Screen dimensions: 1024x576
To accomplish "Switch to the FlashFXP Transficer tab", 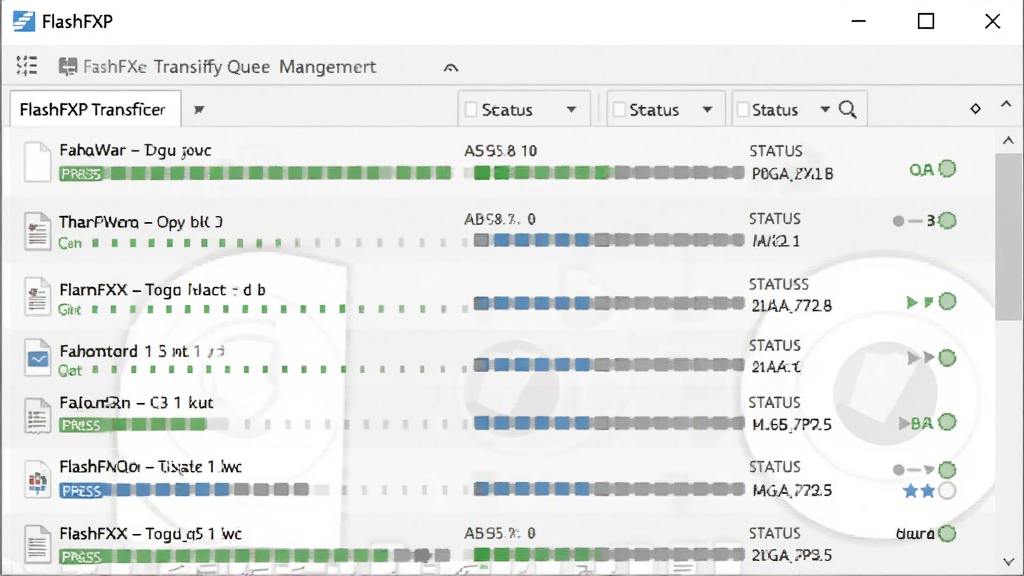I will point(95,109).
